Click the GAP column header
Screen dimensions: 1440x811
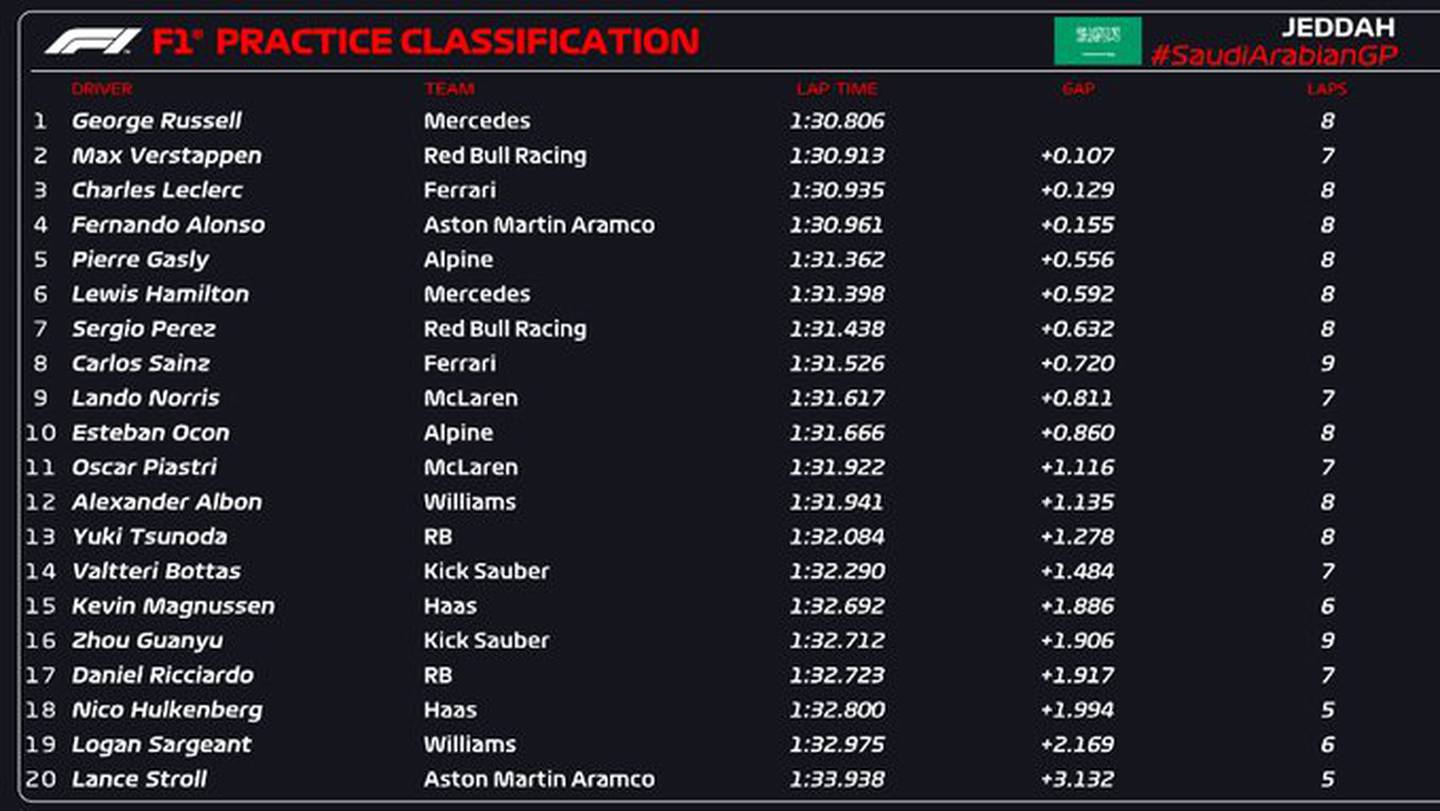(x=1078, y=89)
